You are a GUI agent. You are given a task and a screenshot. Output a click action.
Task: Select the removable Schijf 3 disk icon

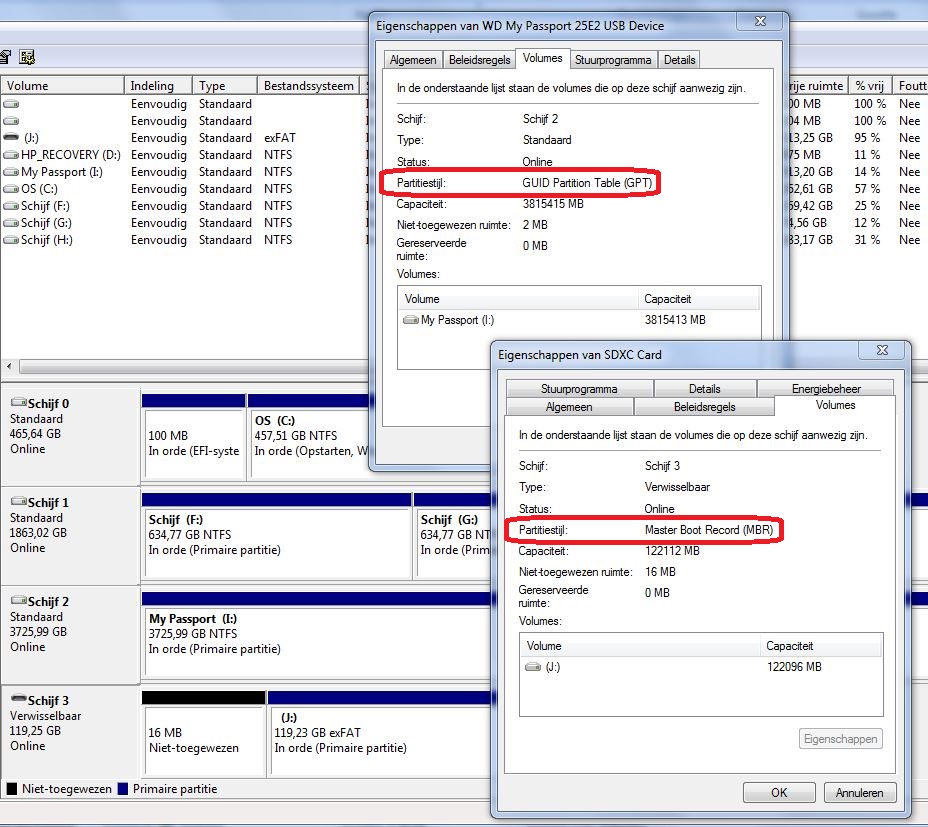coord(18,701)
